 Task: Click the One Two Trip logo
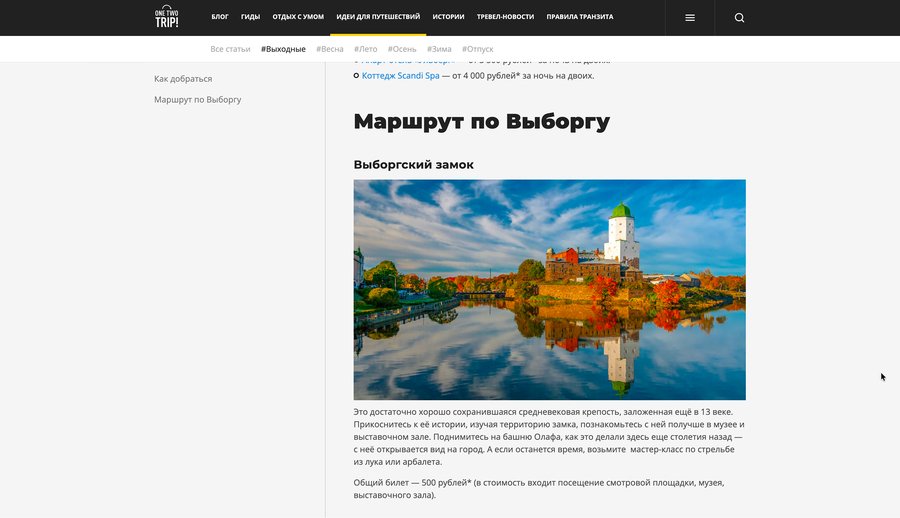tap(166, 17)
